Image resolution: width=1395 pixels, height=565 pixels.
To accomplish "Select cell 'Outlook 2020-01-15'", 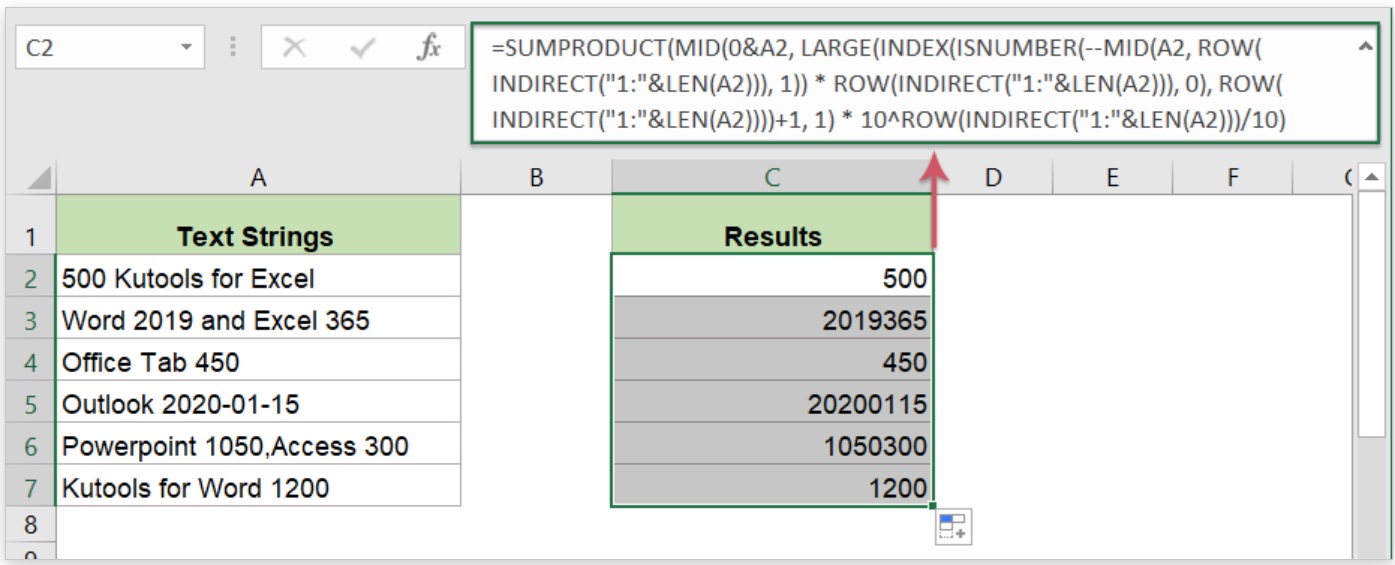I will 259,402.
